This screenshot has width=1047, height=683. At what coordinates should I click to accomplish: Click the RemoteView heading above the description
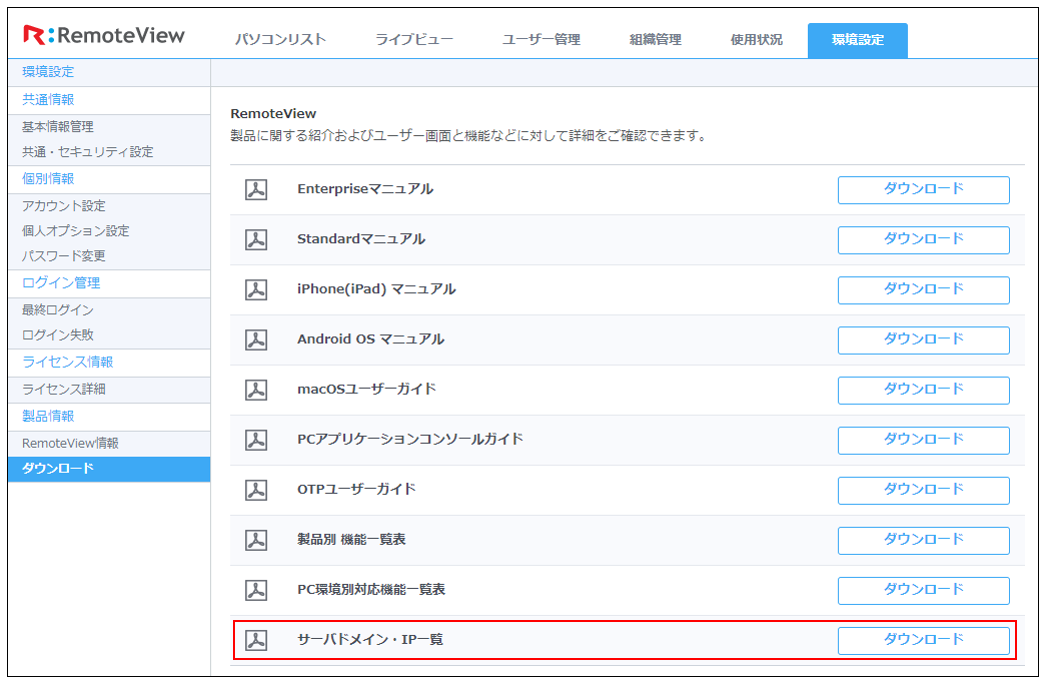273,114
